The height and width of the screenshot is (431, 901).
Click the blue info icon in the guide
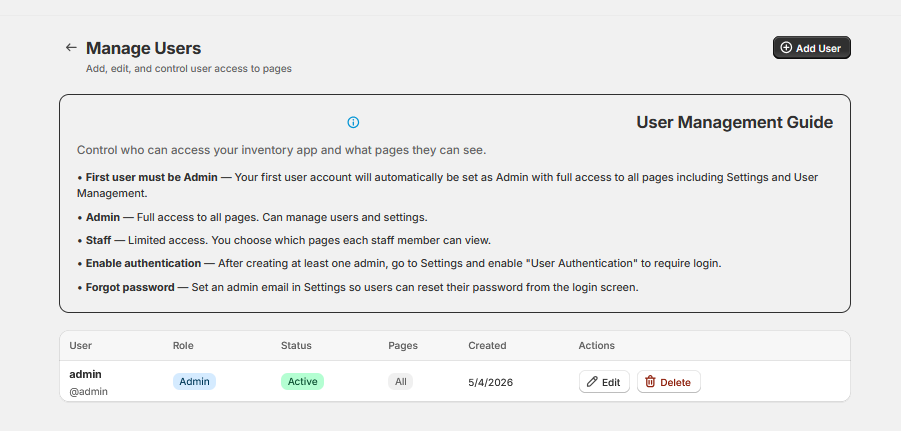(353, 122)
